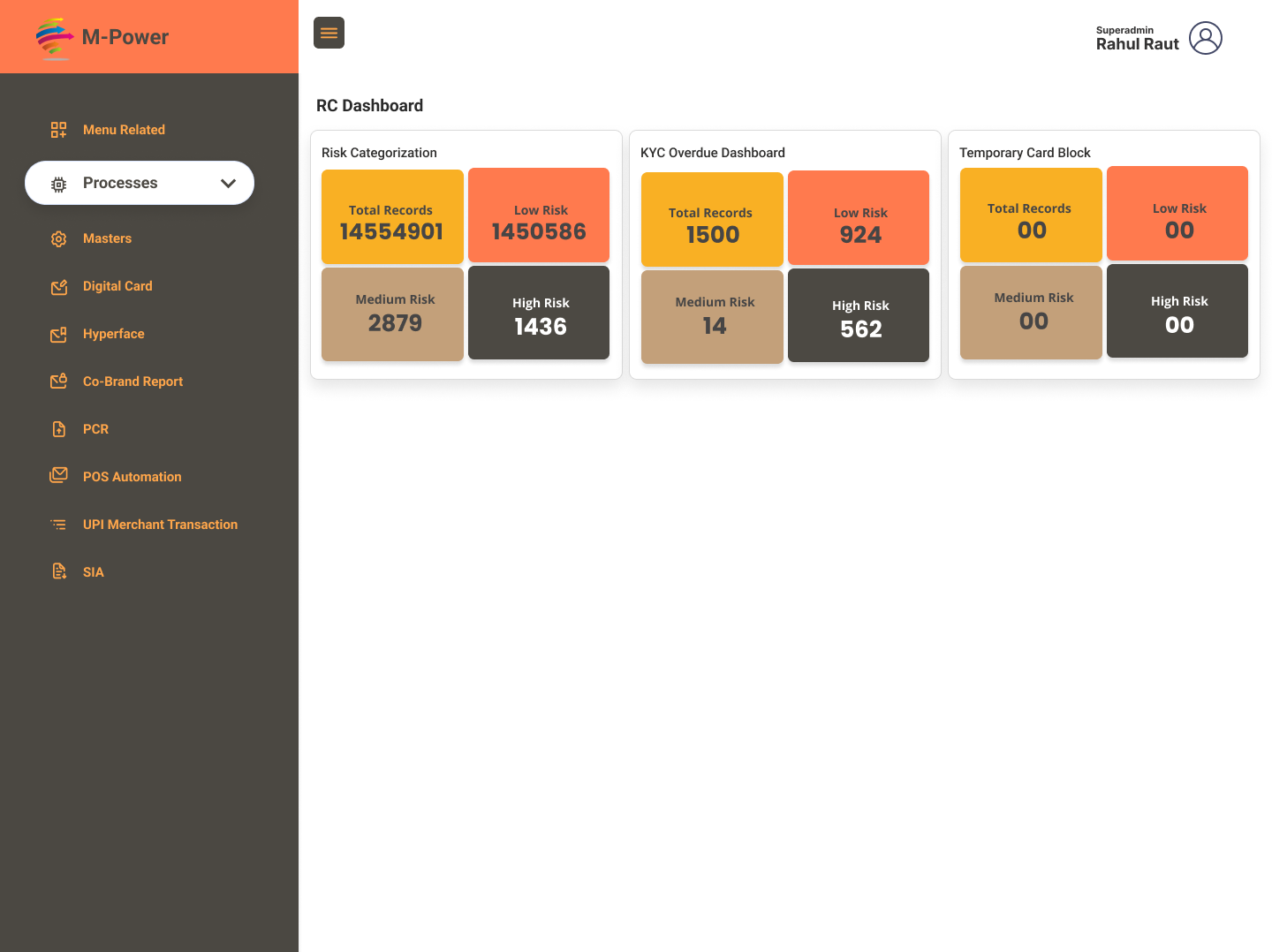Click the UPI Merchant Transaction list icon

tap(58, 525)
